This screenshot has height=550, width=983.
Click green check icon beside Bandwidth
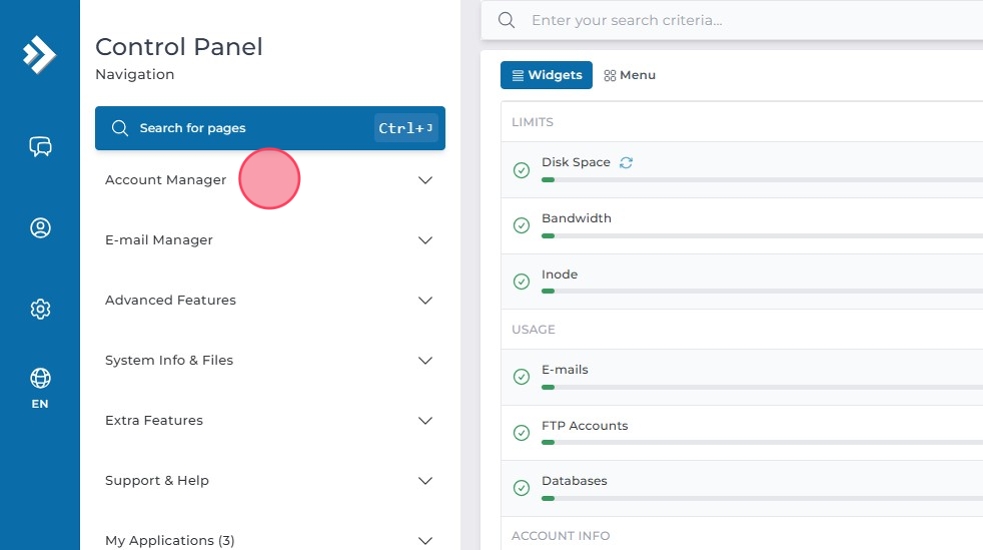click(521, 226)
